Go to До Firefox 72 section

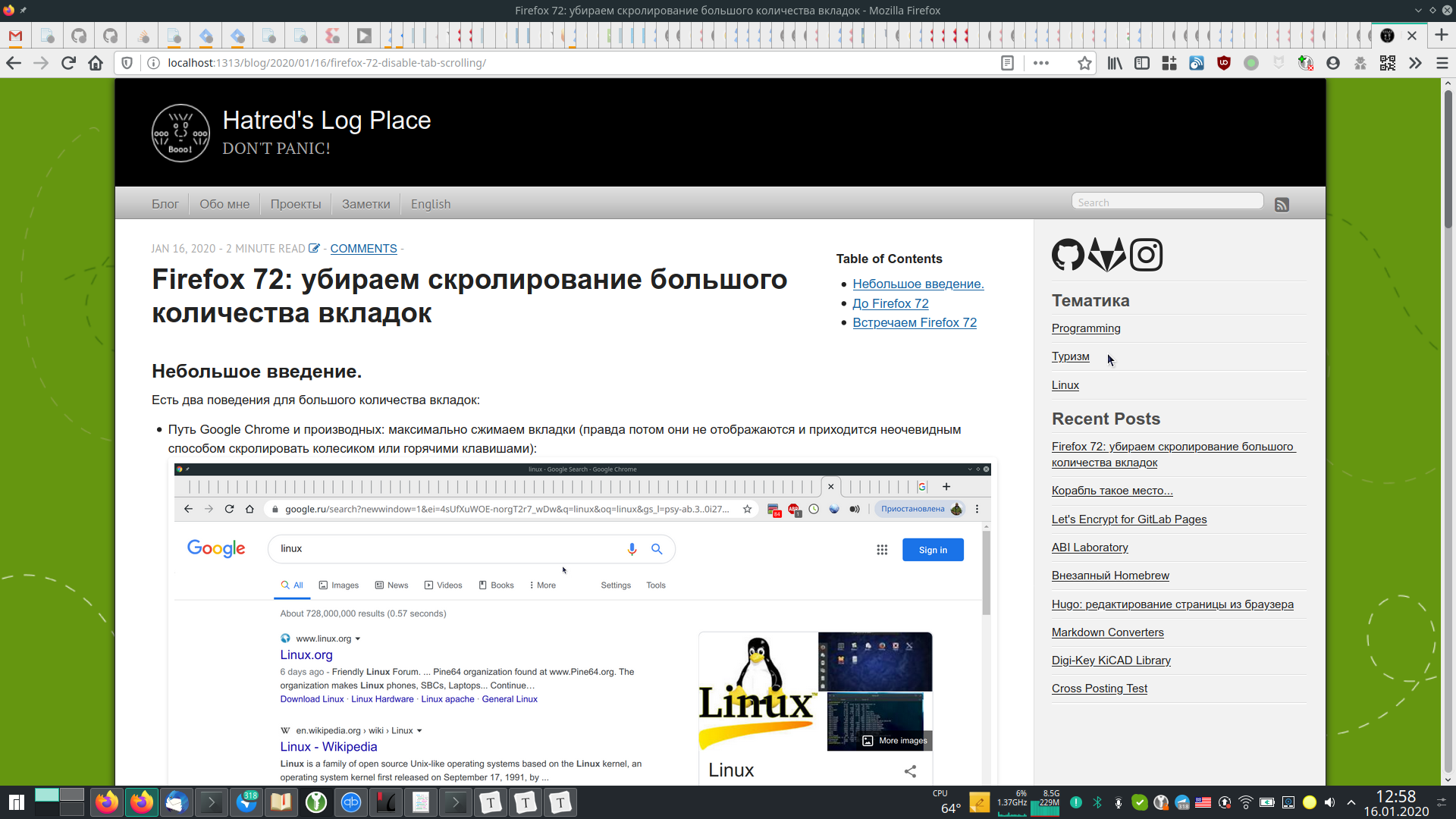coord(890,303)
